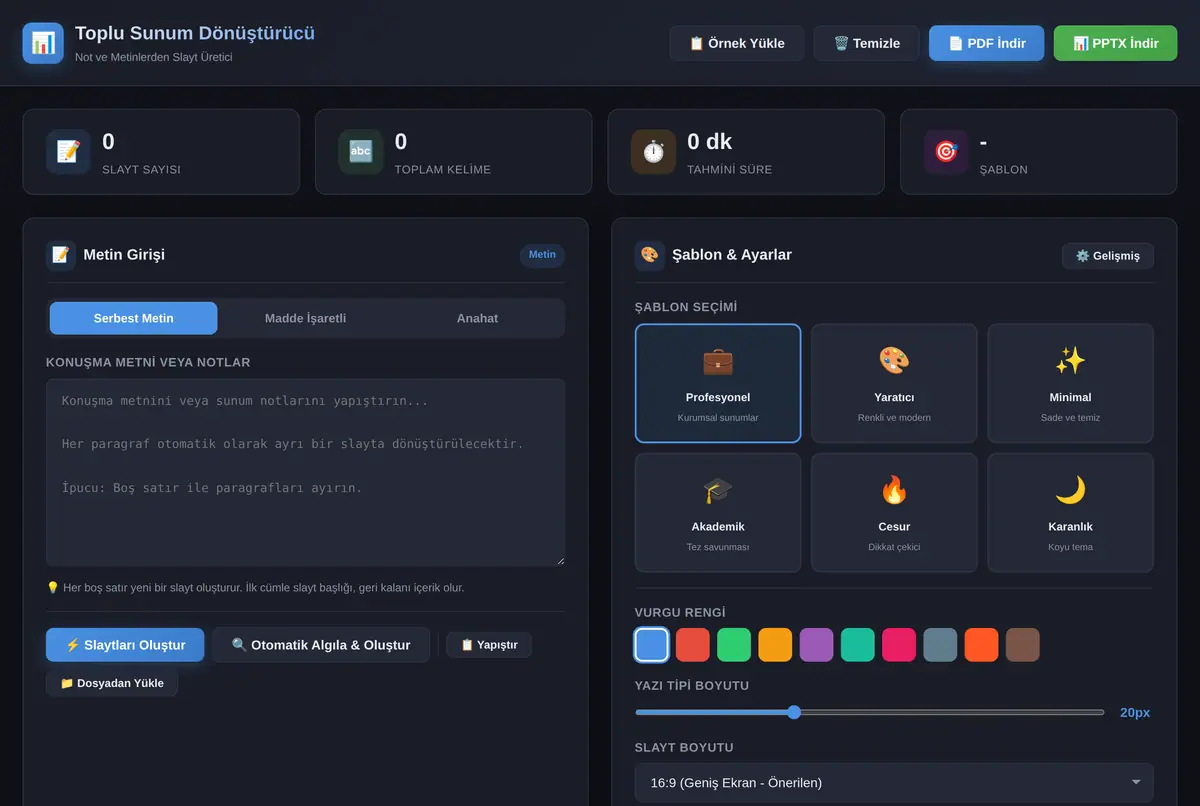Open the Slayt Boyutu dropdown
The width and height of the screenshot is (1200, 806).
[x=894, y=783]
